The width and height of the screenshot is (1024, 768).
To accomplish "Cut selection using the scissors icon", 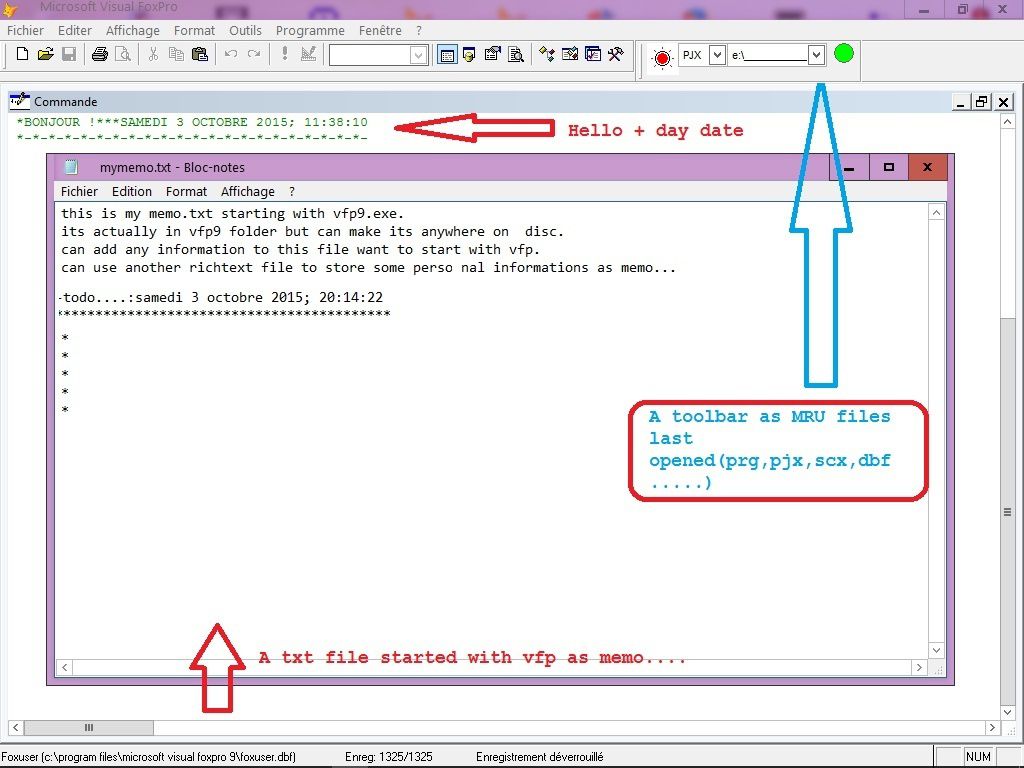I will pos(153,54).
